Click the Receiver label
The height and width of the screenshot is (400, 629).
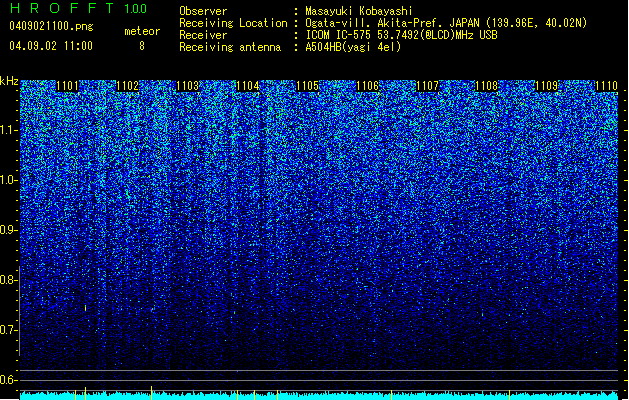coord(203,35)
